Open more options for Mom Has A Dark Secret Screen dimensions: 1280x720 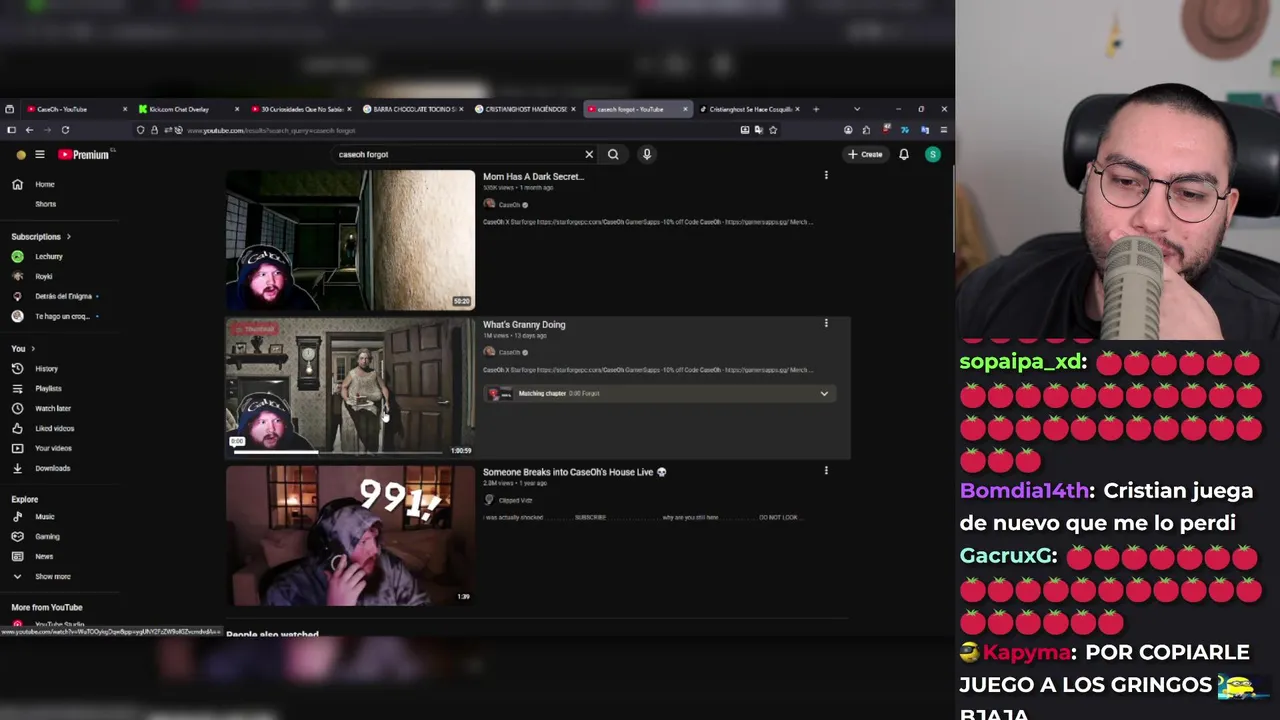point(826,175)
